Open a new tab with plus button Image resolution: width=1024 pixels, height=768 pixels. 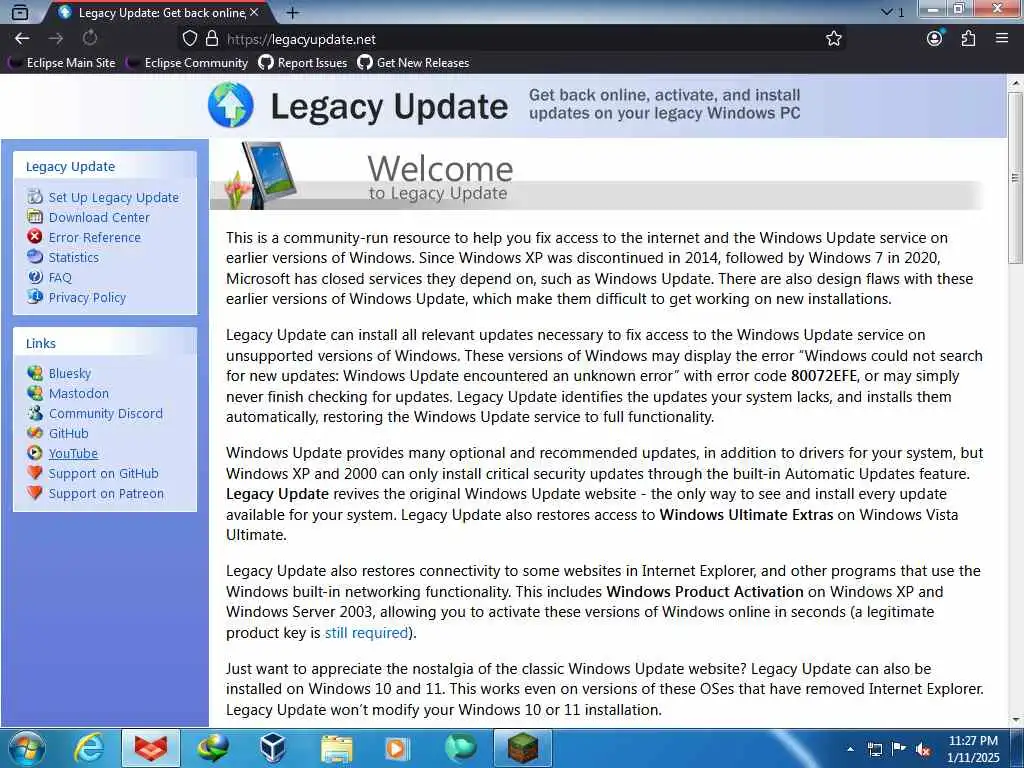click(x=293, y=12)
